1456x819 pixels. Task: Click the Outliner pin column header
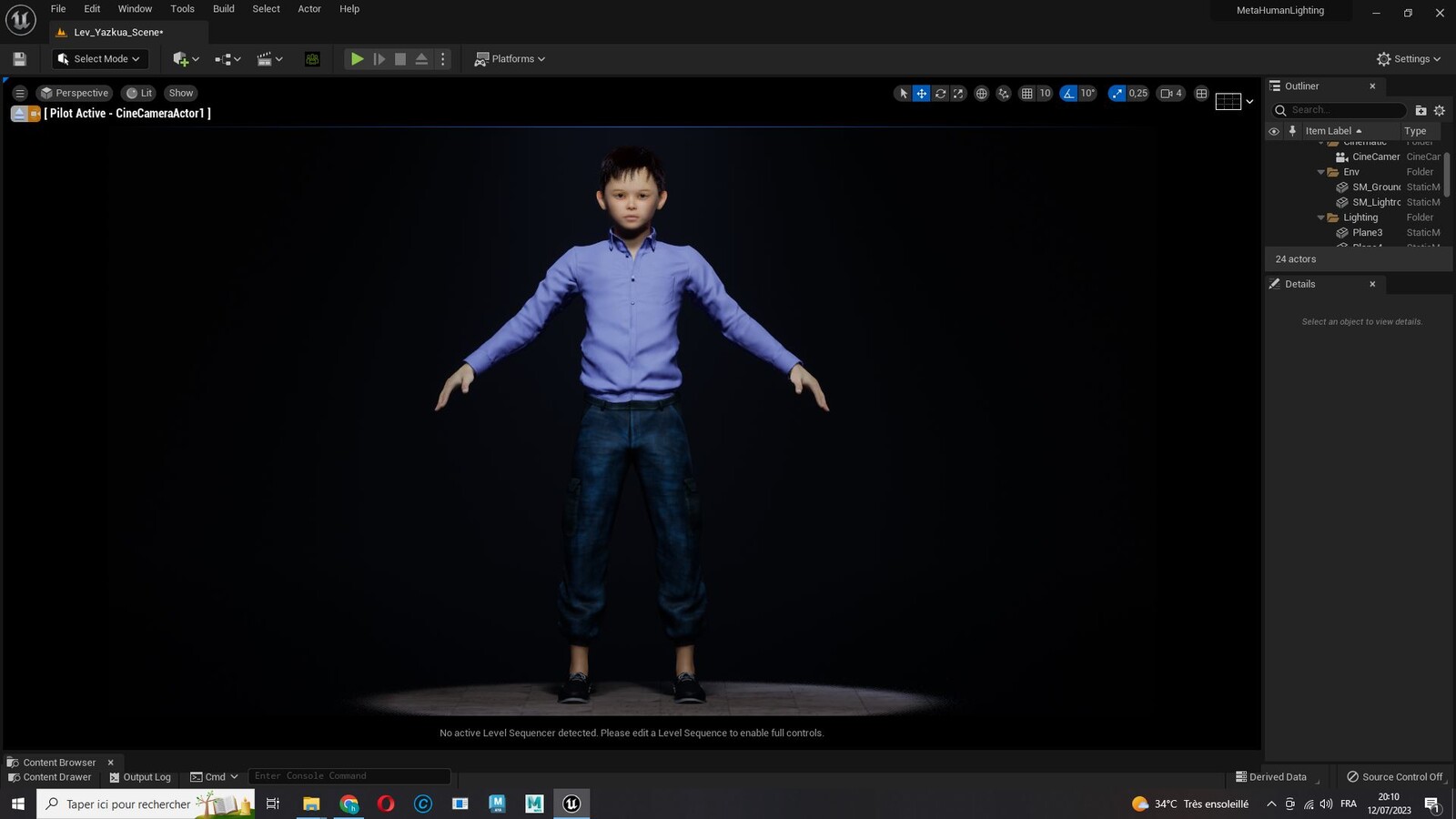[1292, 131]
